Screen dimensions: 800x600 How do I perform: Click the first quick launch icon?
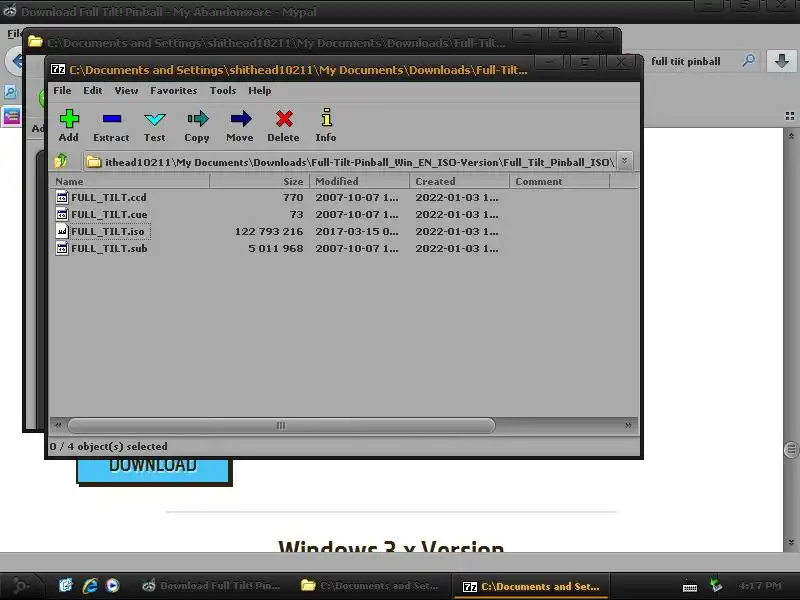[66, 586]
